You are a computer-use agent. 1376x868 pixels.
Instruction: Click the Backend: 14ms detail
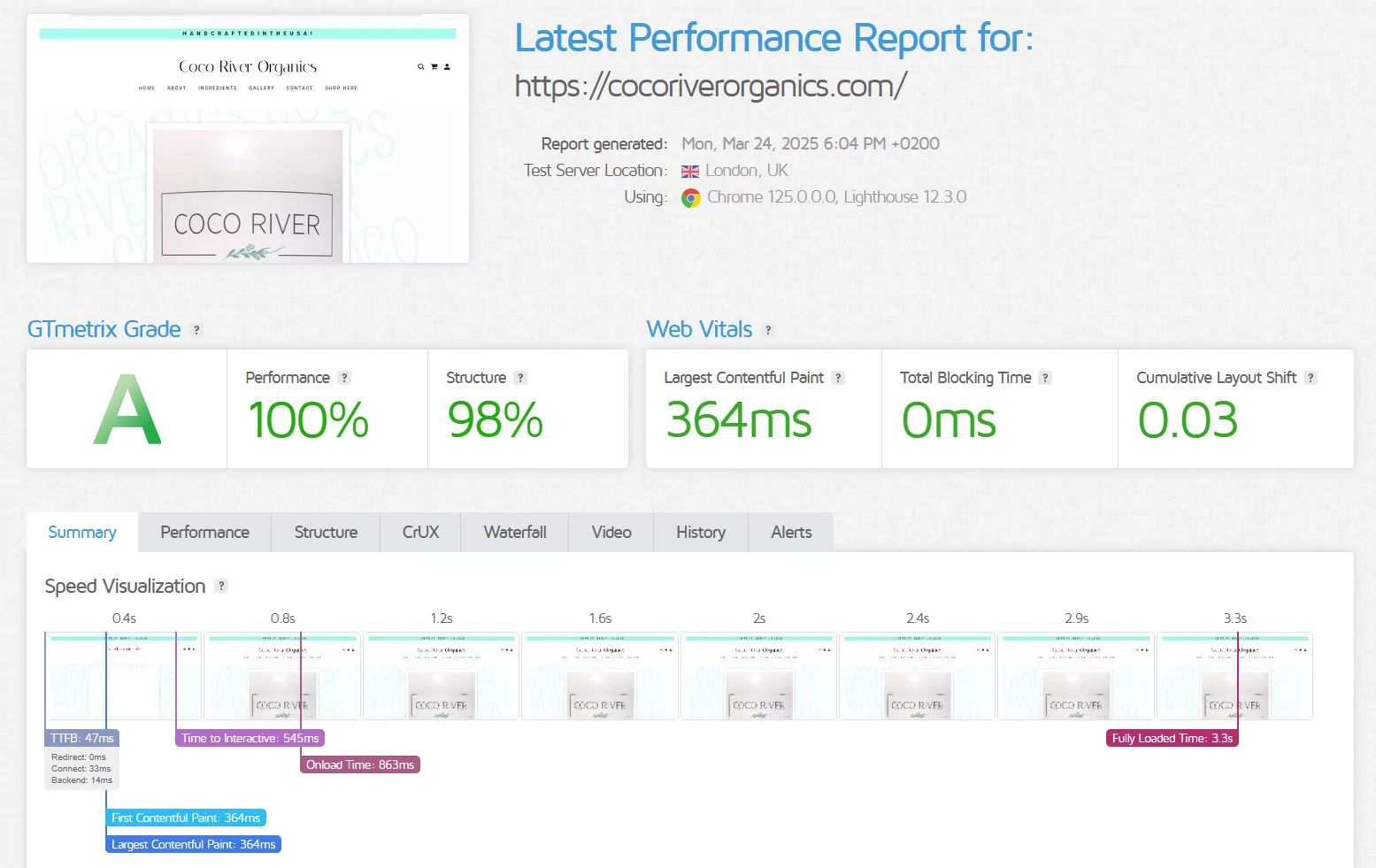(82, 780)
